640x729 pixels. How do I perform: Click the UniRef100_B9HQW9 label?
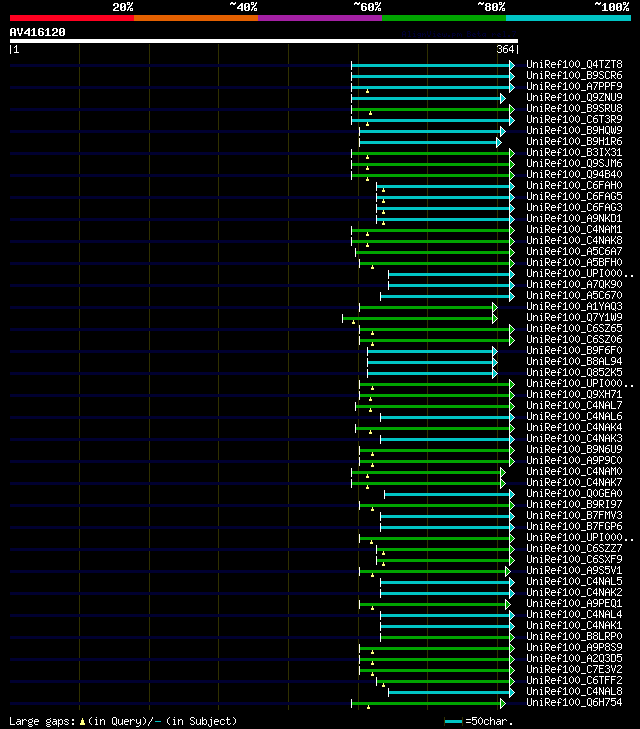(574, 130)
